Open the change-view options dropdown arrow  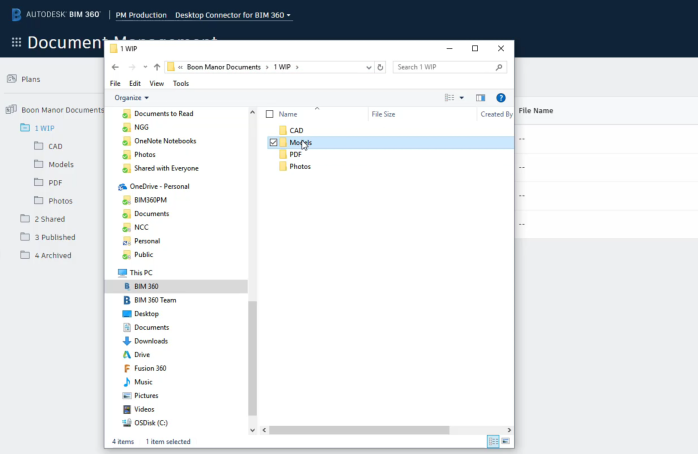click(x=461, y=98)
